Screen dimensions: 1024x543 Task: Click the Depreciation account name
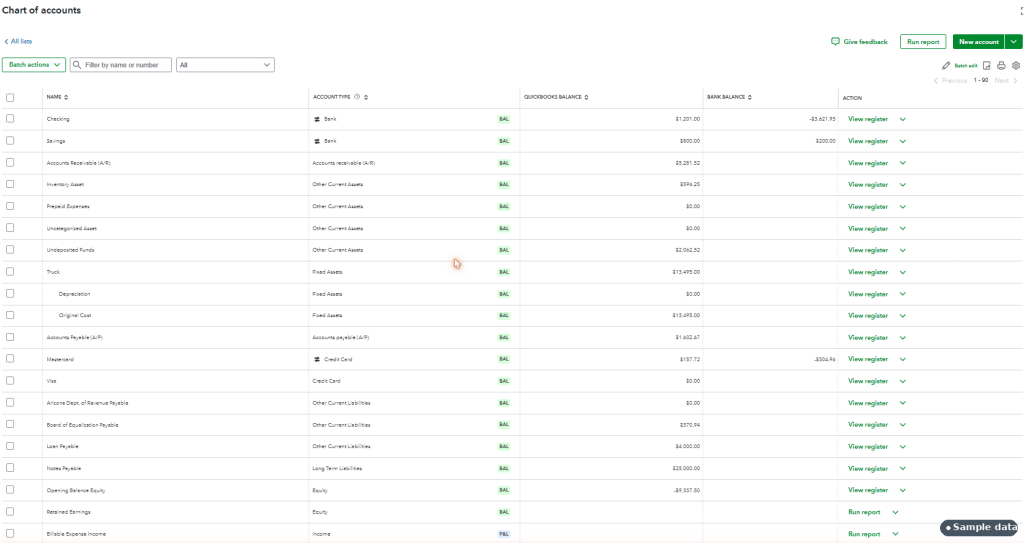(74, 294)
